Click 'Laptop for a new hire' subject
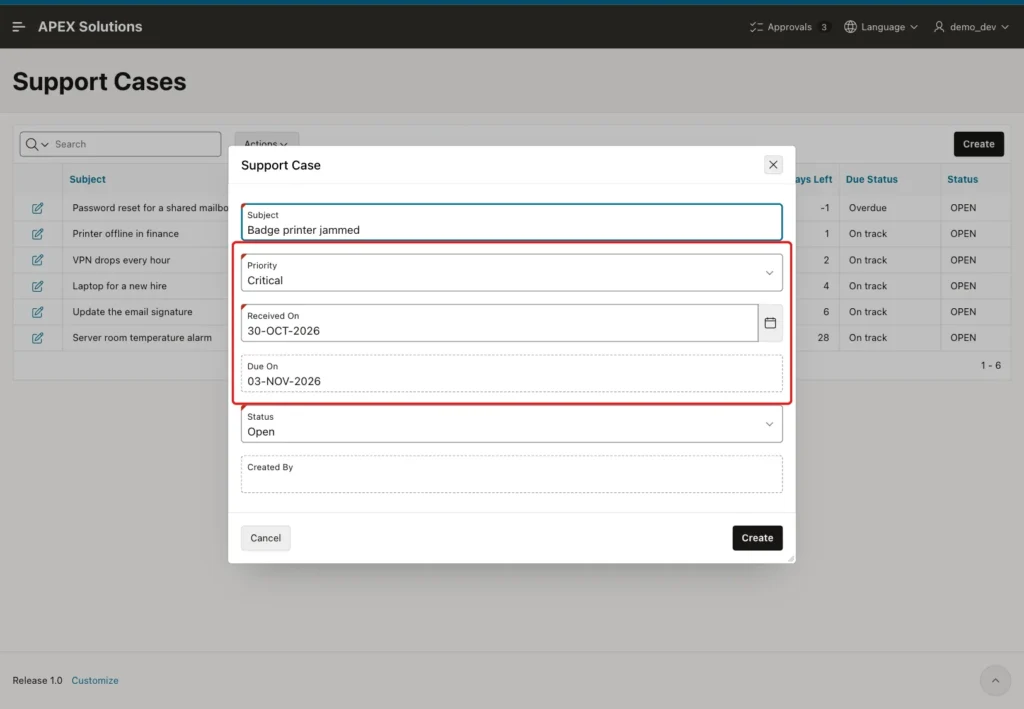 [x=120, y=286]
